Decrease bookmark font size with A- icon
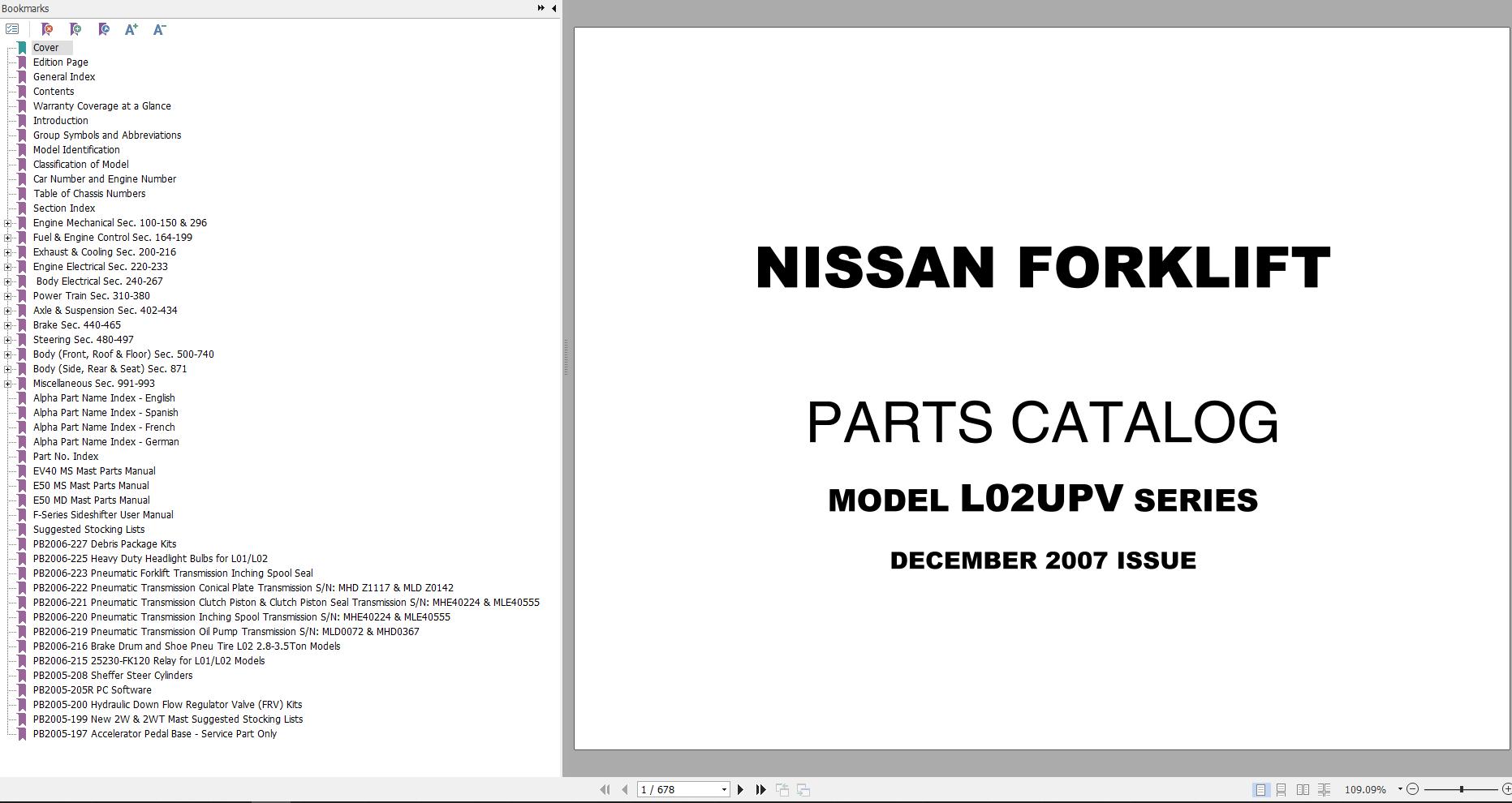 [x=160, y=29]
